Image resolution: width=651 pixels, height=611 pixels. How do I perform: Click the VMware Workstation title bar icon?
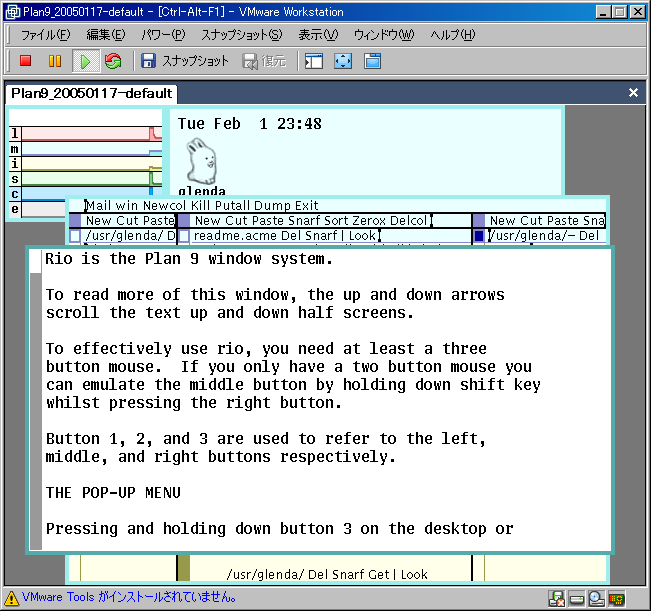coord(12,12)
